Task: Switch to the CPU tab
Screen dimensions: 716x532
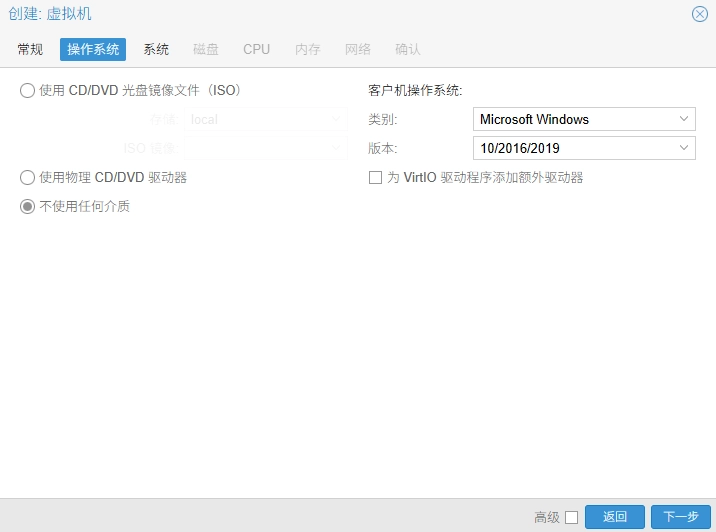Action: [x=256, y=49]
